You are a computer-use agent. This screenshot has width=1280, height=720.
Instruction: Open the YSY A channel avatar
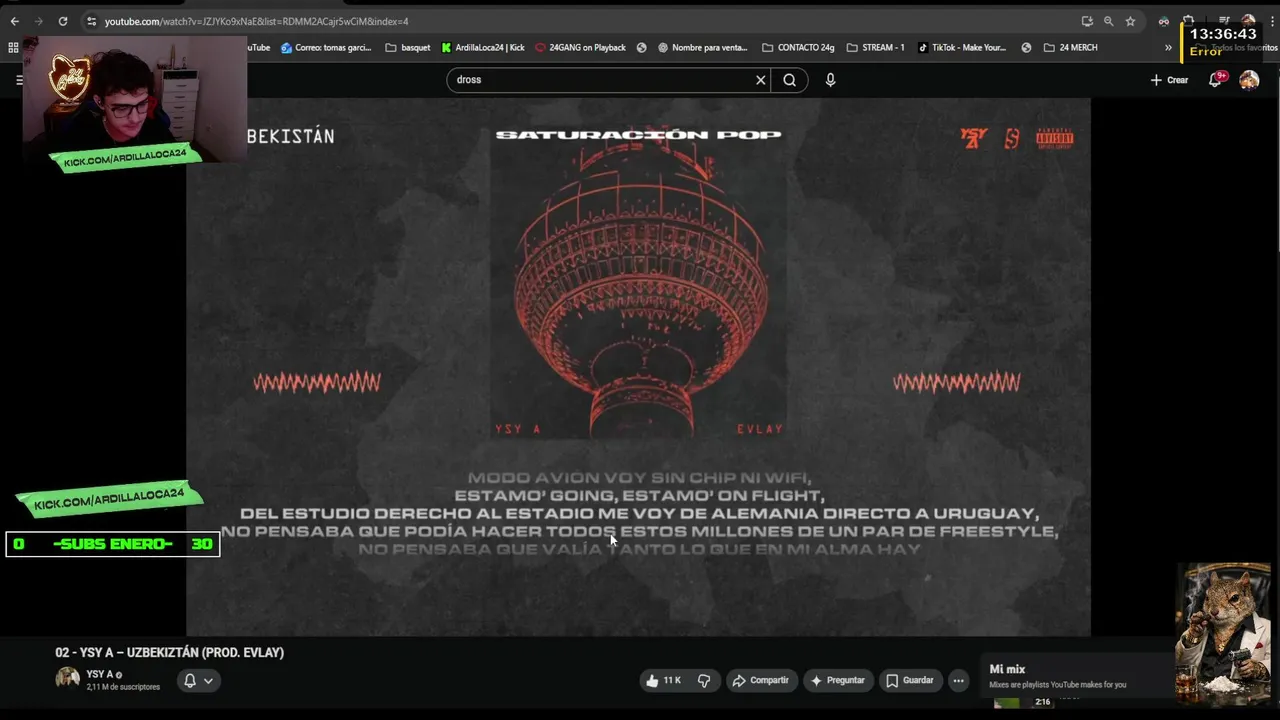pos(67,679)
